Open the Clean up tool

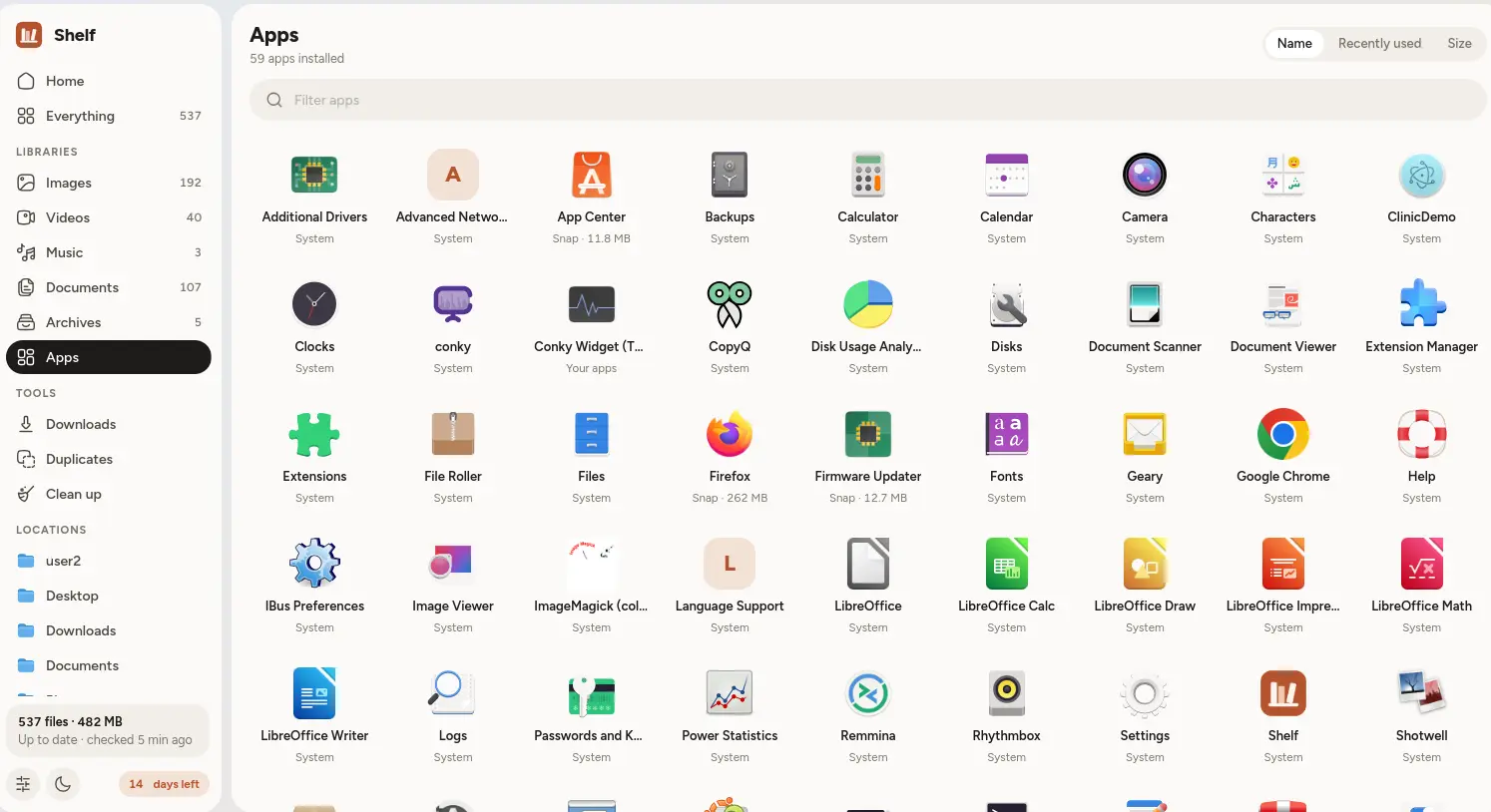(109, 494)
